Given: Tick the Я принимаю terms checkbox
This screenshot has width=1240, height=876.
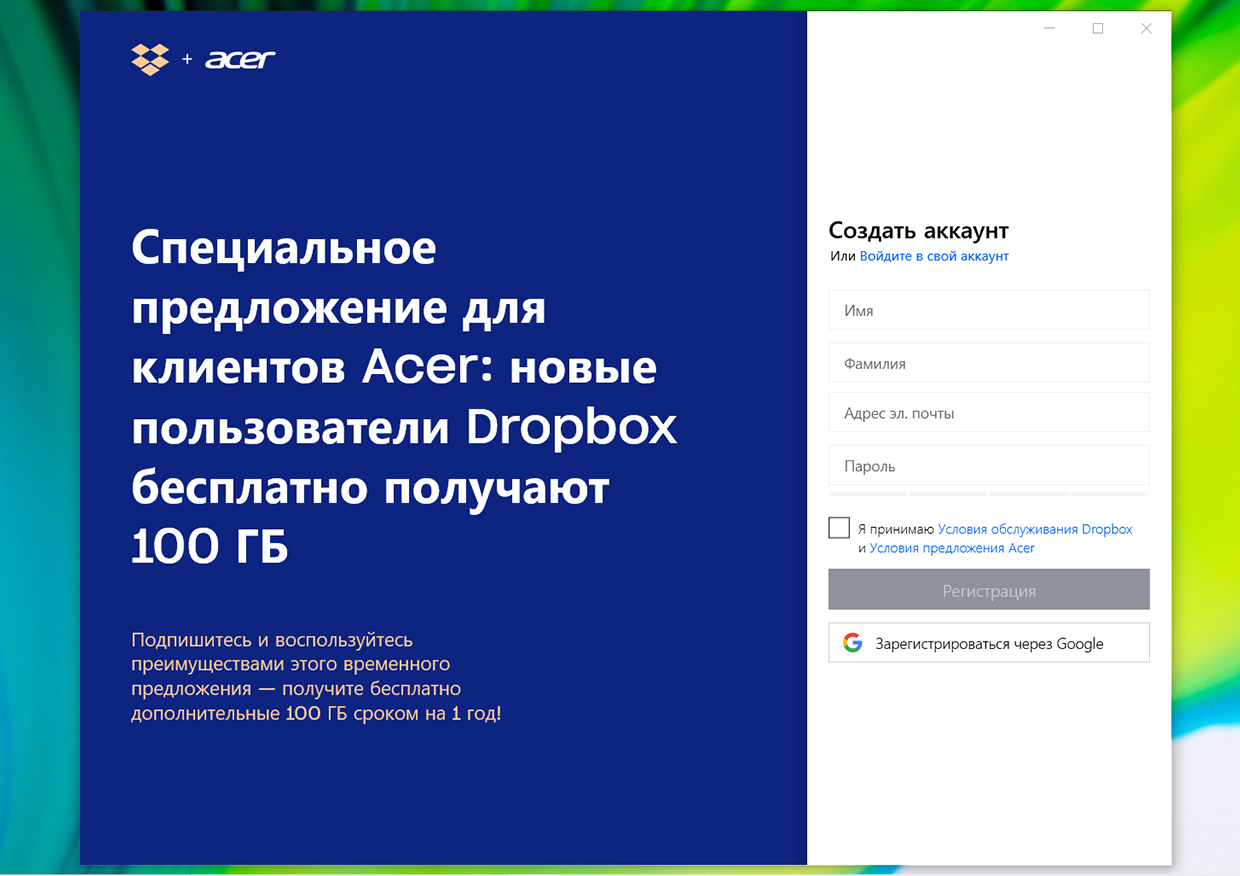Looking at the screenshot, I should point(839,528).
